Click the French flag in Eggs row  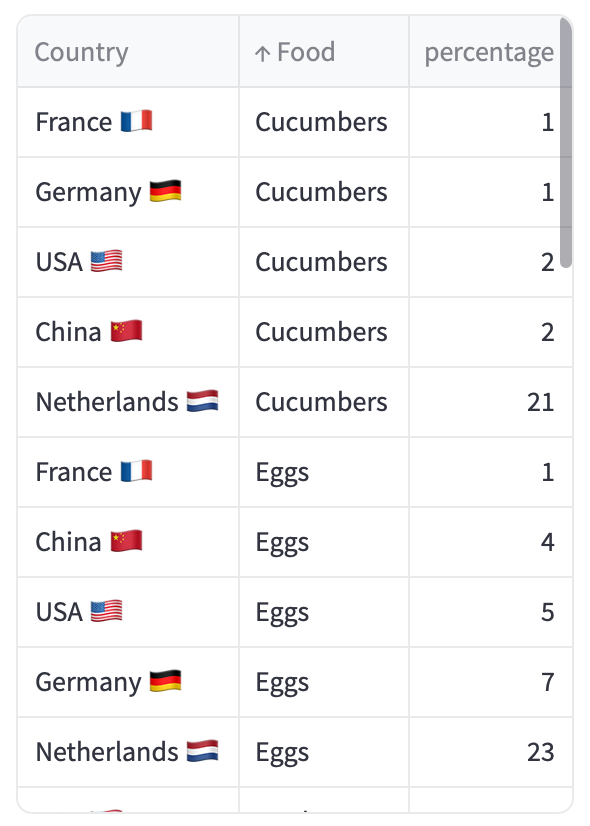click(136, 471)
